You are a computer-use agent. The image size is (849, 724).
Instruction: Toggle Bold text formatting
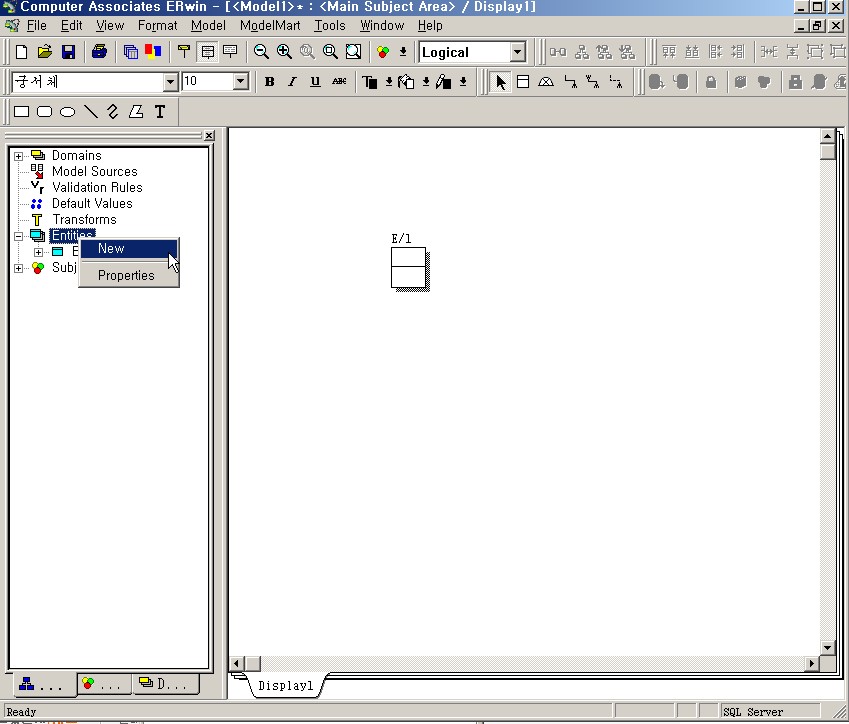(x=269, y=82)
